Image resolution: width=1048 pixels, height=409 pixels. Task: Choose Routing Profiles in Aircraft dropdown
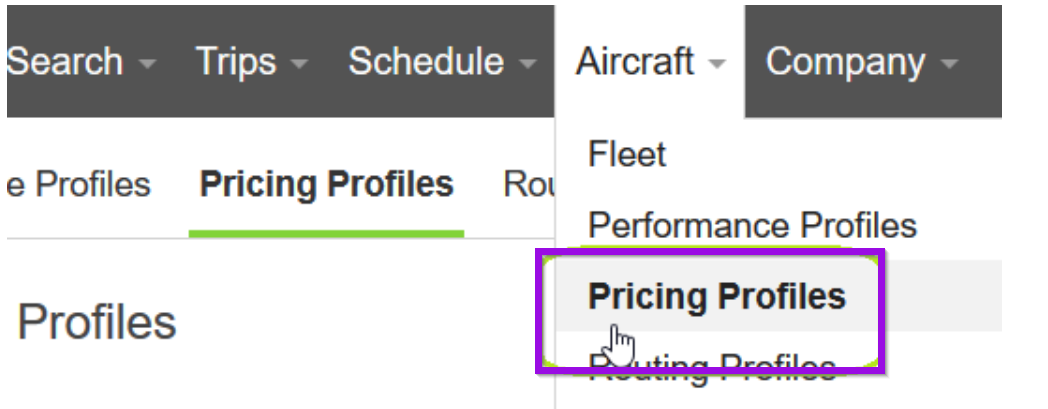(x=712, y=366)
